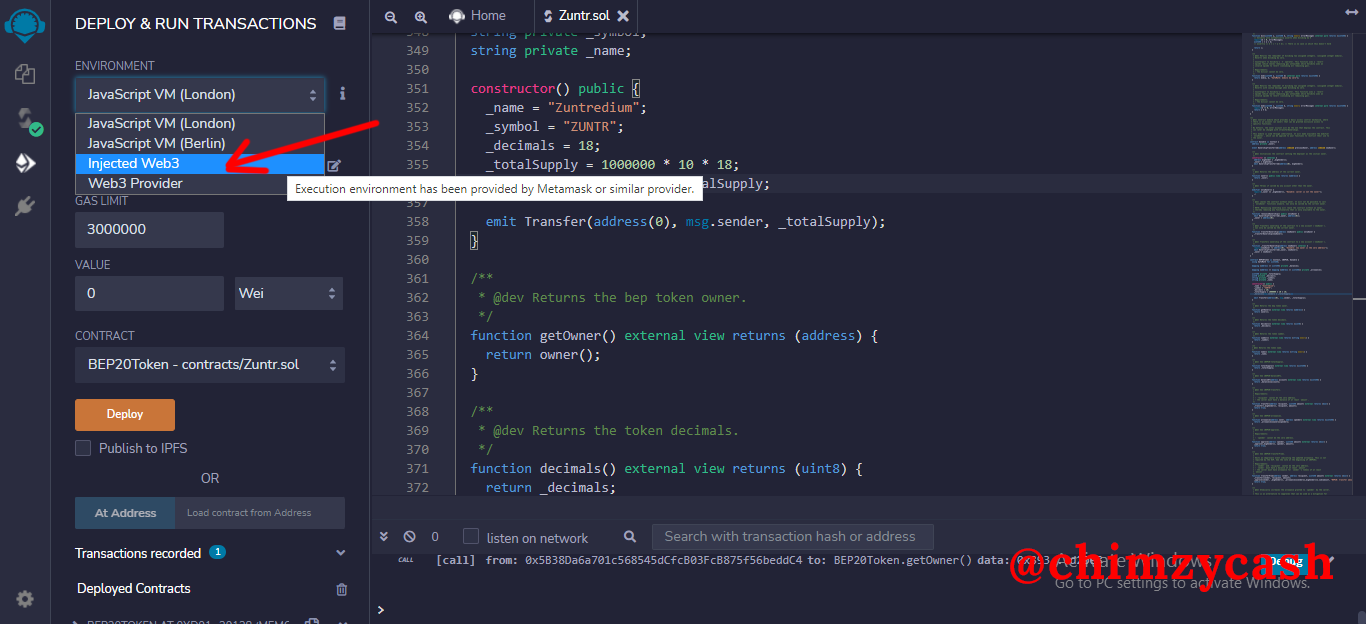Click the pending transactions count 0
Viewport: 1366px width, 624px height.
(435, 537)
